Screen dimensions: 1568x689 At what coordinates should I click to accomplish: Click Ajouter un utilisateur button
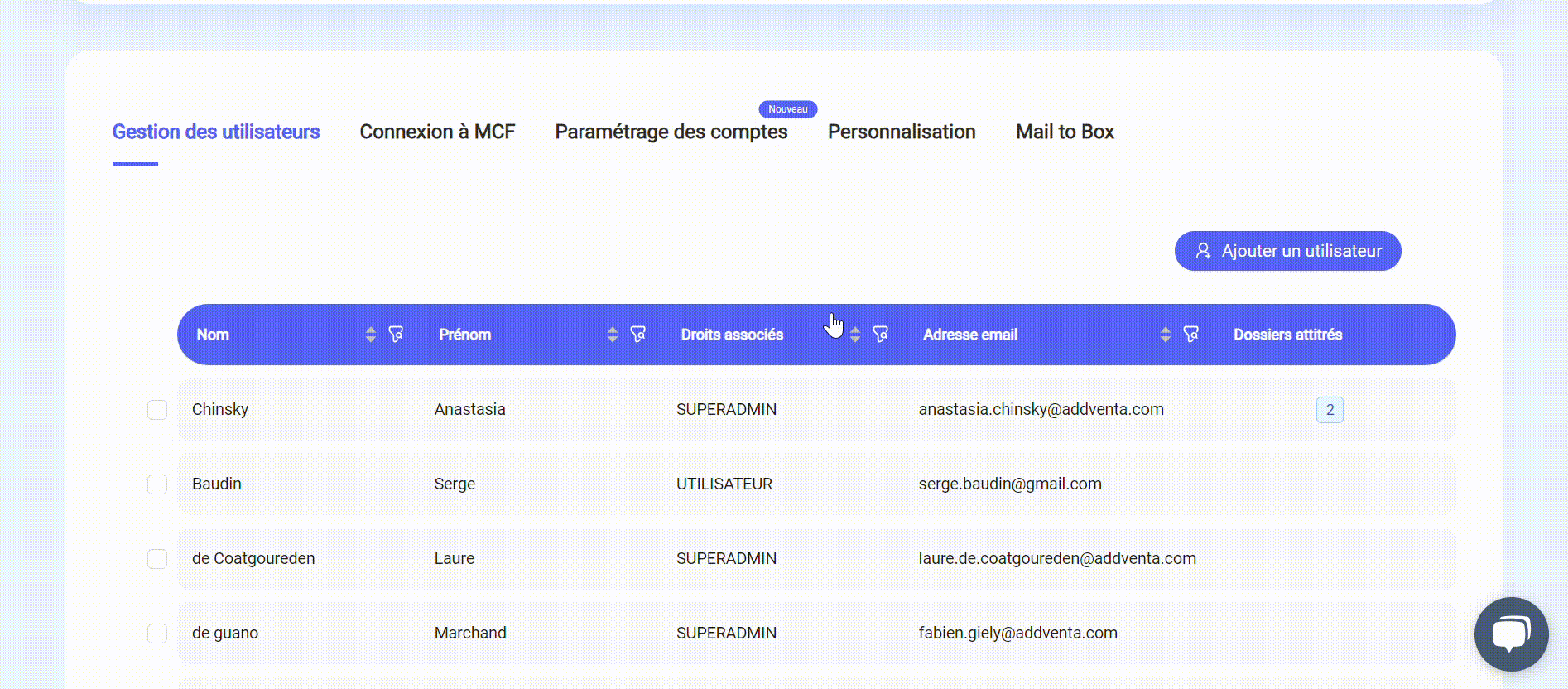pos(1287,251)
